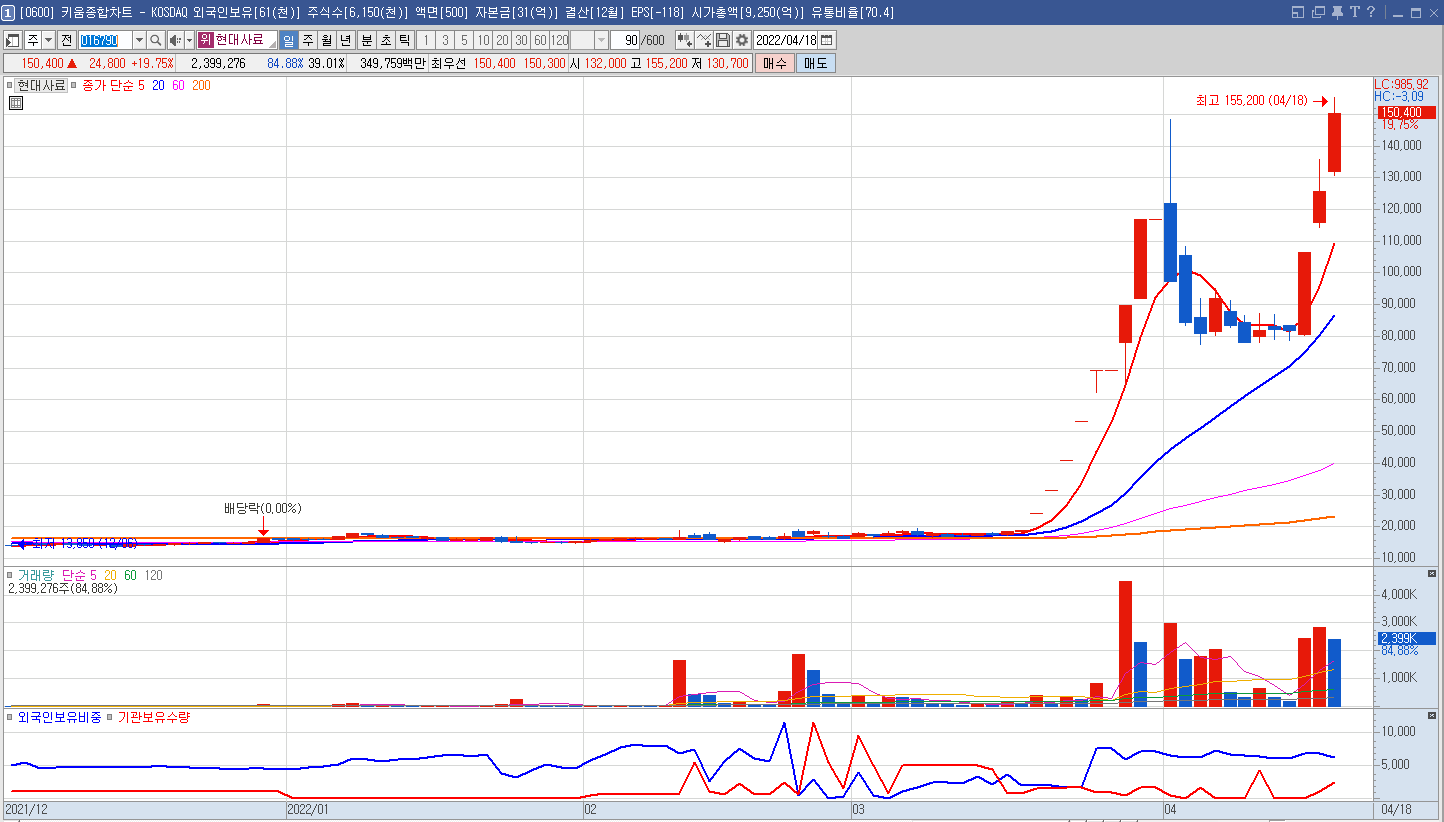Click current price tag 150,400 on axis
This screenshot has height=822, width=1444.
1405,112
